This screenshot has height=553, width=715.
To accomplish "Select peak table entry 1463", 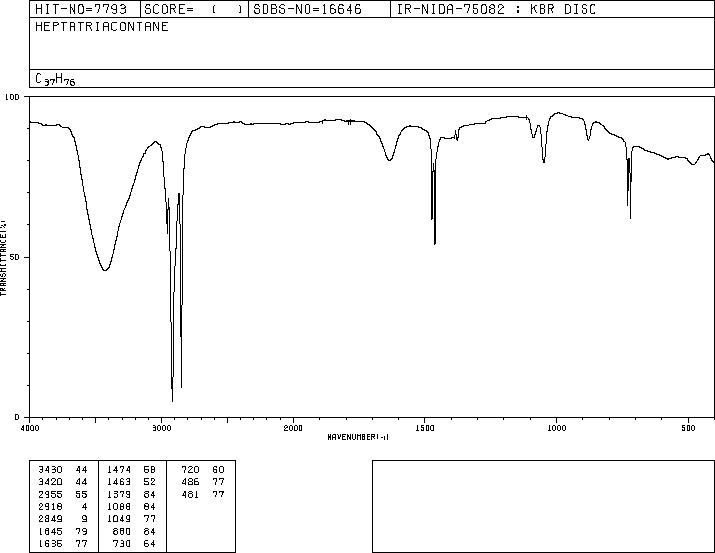I will pyautogui.click(x=119, y=482).
